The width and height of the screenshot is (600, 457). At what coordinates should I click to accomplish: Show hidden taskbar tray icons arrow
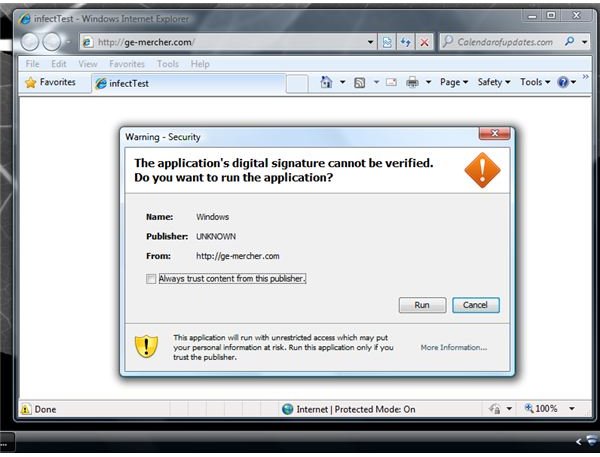(579, 442)
